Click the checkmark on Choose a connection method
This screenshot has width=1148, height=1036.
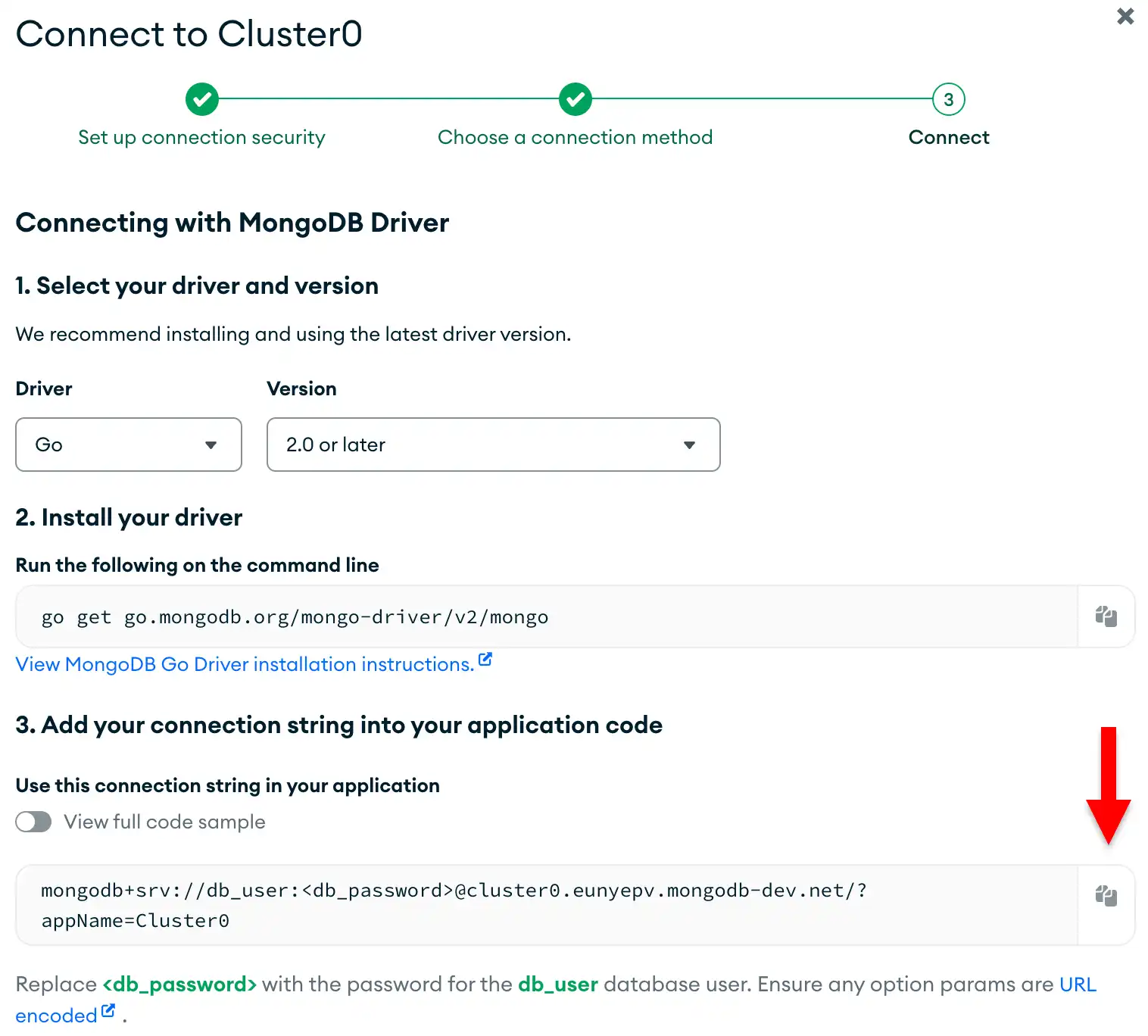click(x=575, y=98)
